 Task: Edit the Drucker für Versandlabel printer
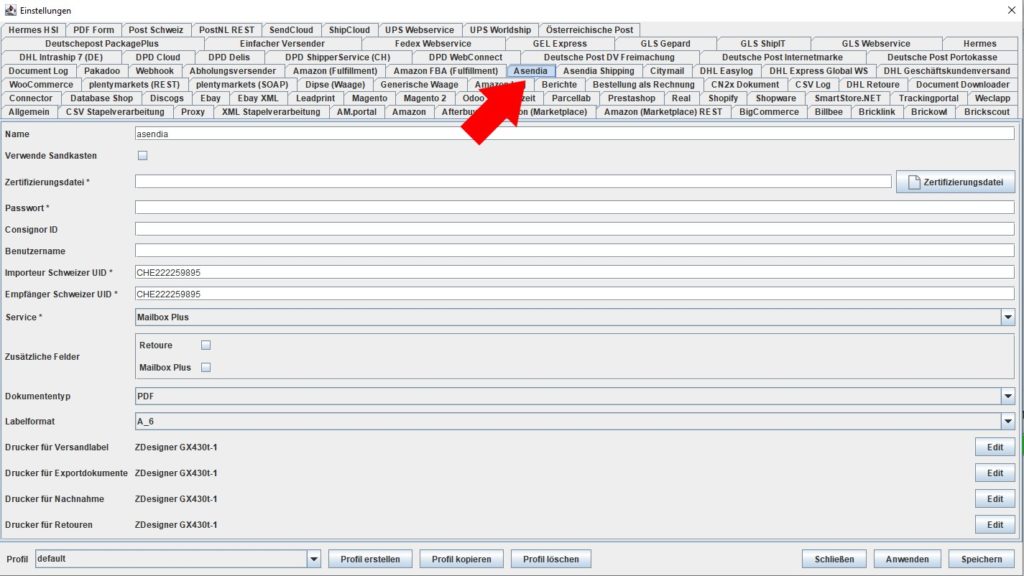[995, 447]
